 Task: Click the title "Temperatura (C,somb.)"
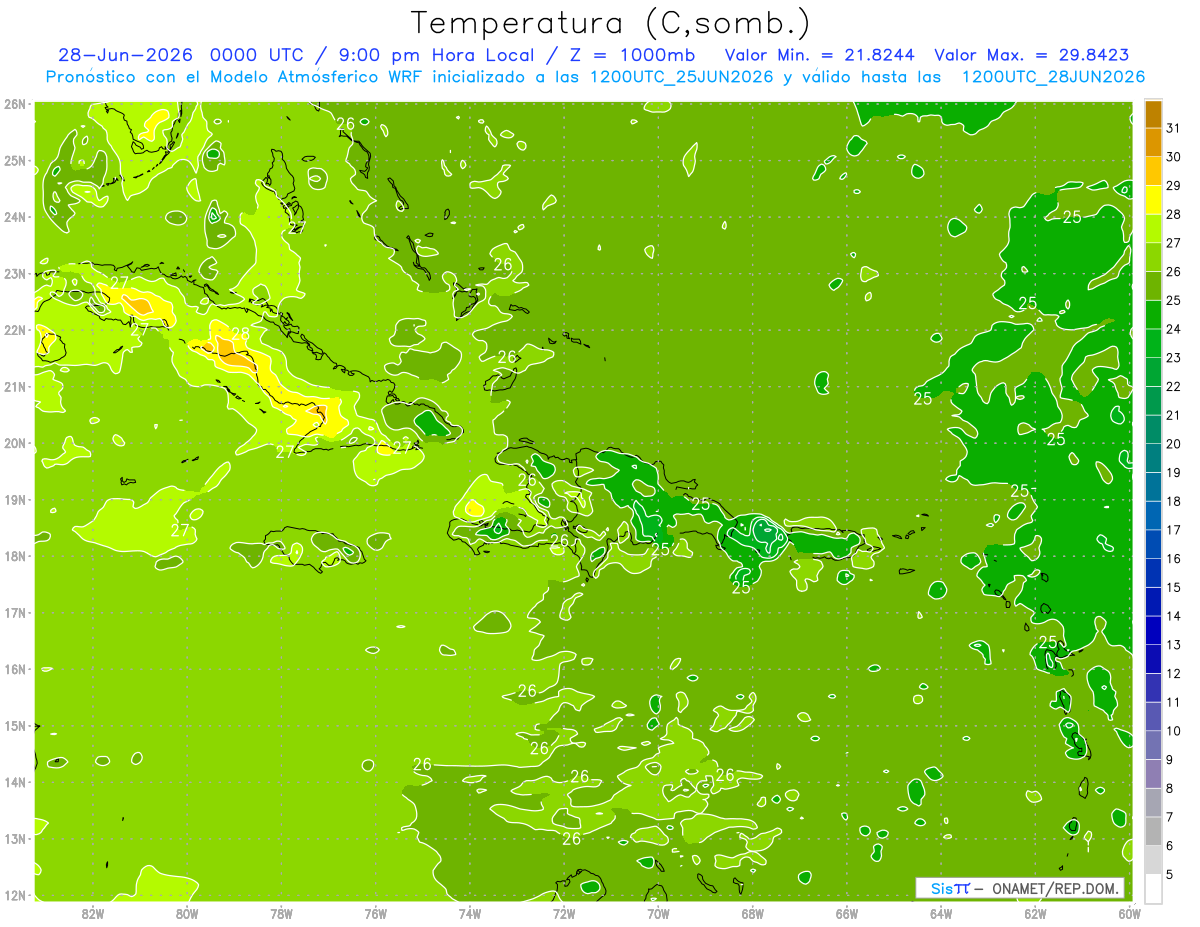tap(611, 23)
